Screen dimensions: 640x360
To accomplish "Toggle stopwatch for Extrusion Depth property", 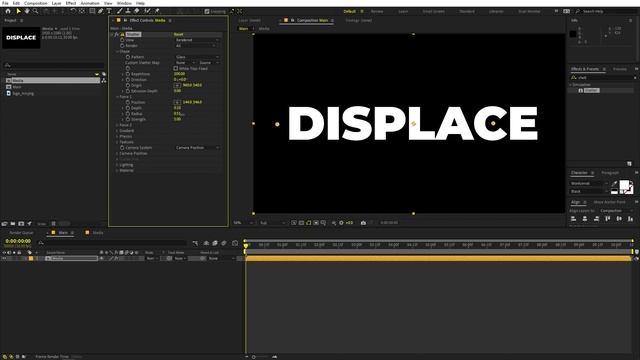I will tap(128, 91).
